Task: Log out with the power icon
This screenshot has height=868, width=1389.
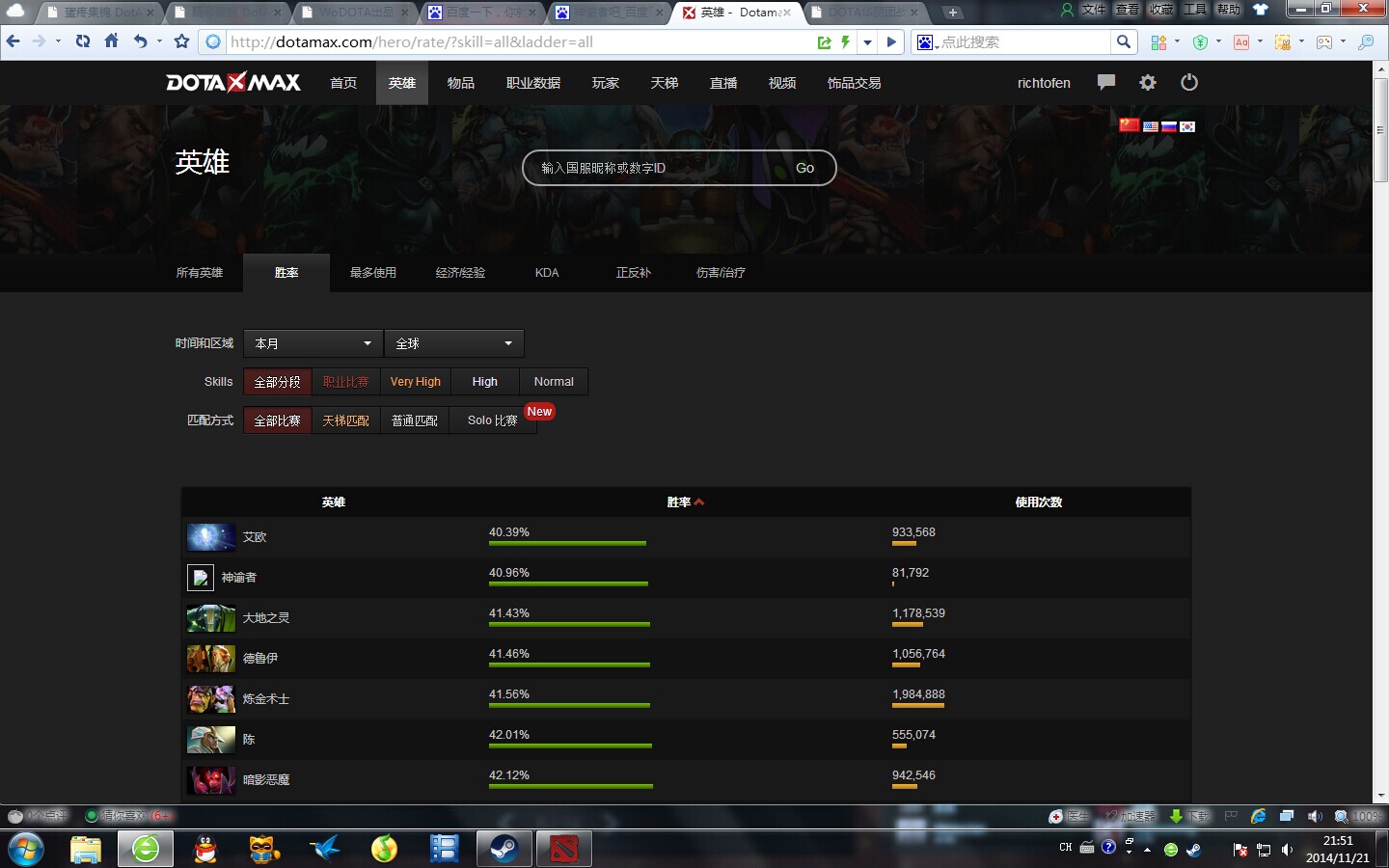Action: coord(1189,82)
